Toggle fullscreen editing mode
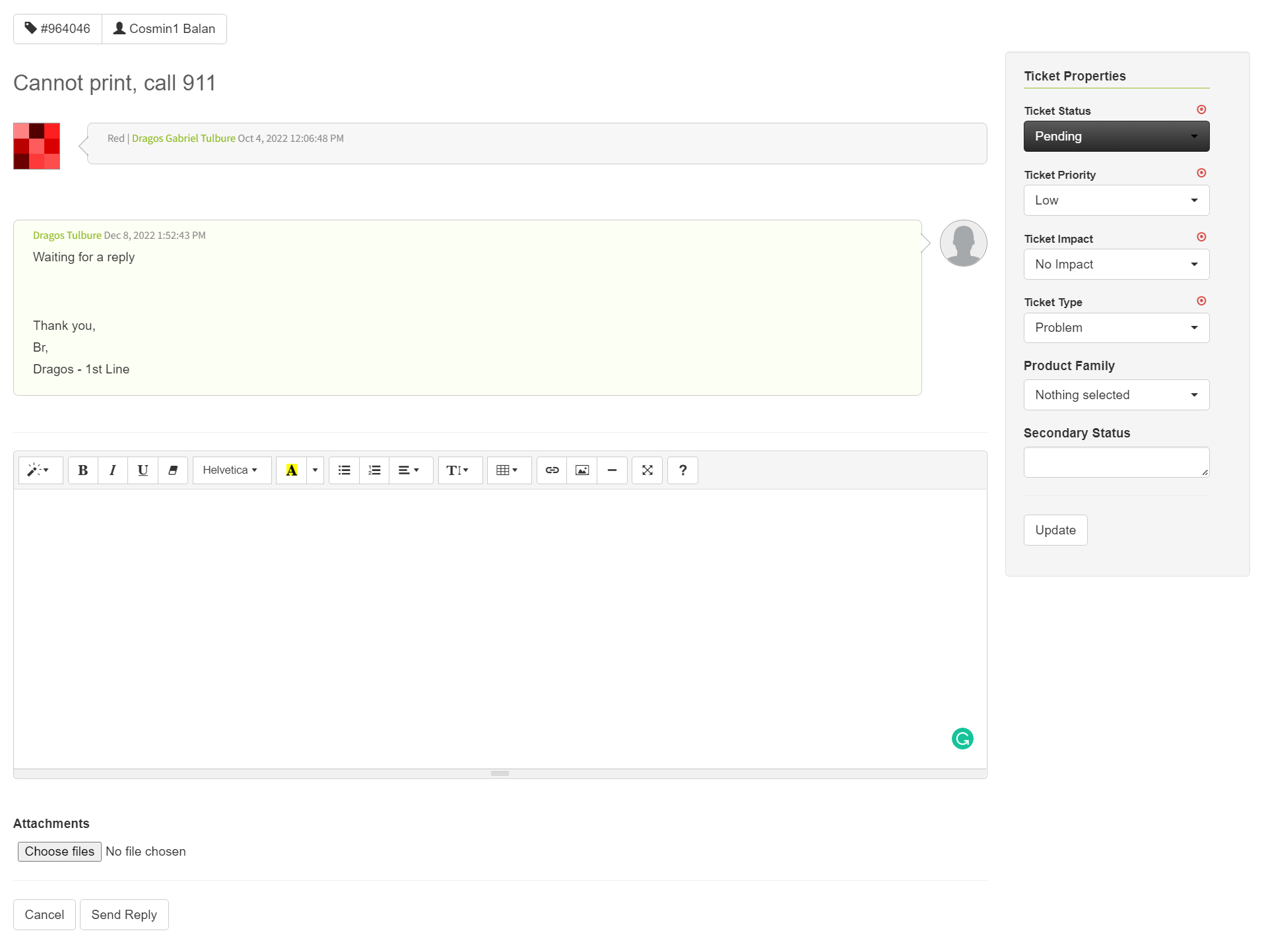The width and height of the screenshot is (1264, 952). (x=647, y=470)
